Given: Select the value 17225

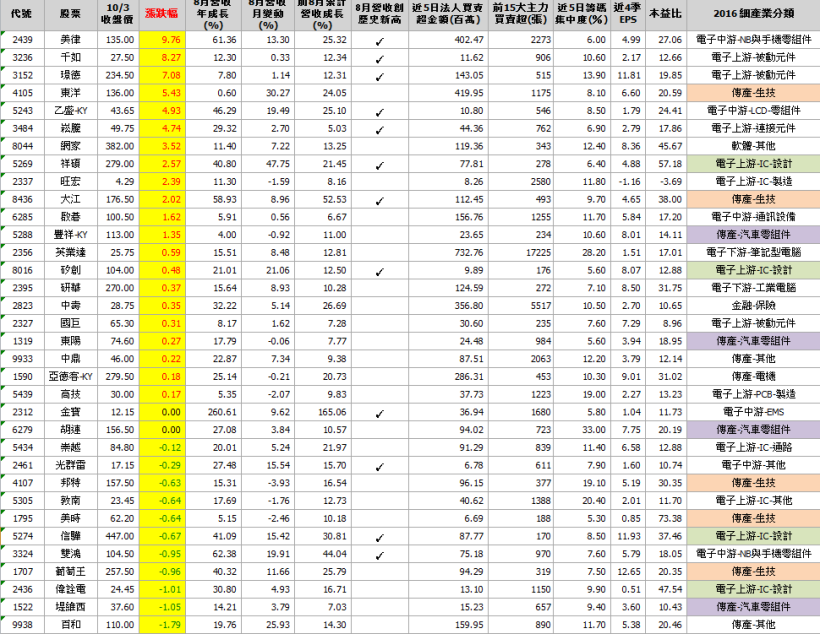Looking at the screenshot, I should click(x=538, y=253).
